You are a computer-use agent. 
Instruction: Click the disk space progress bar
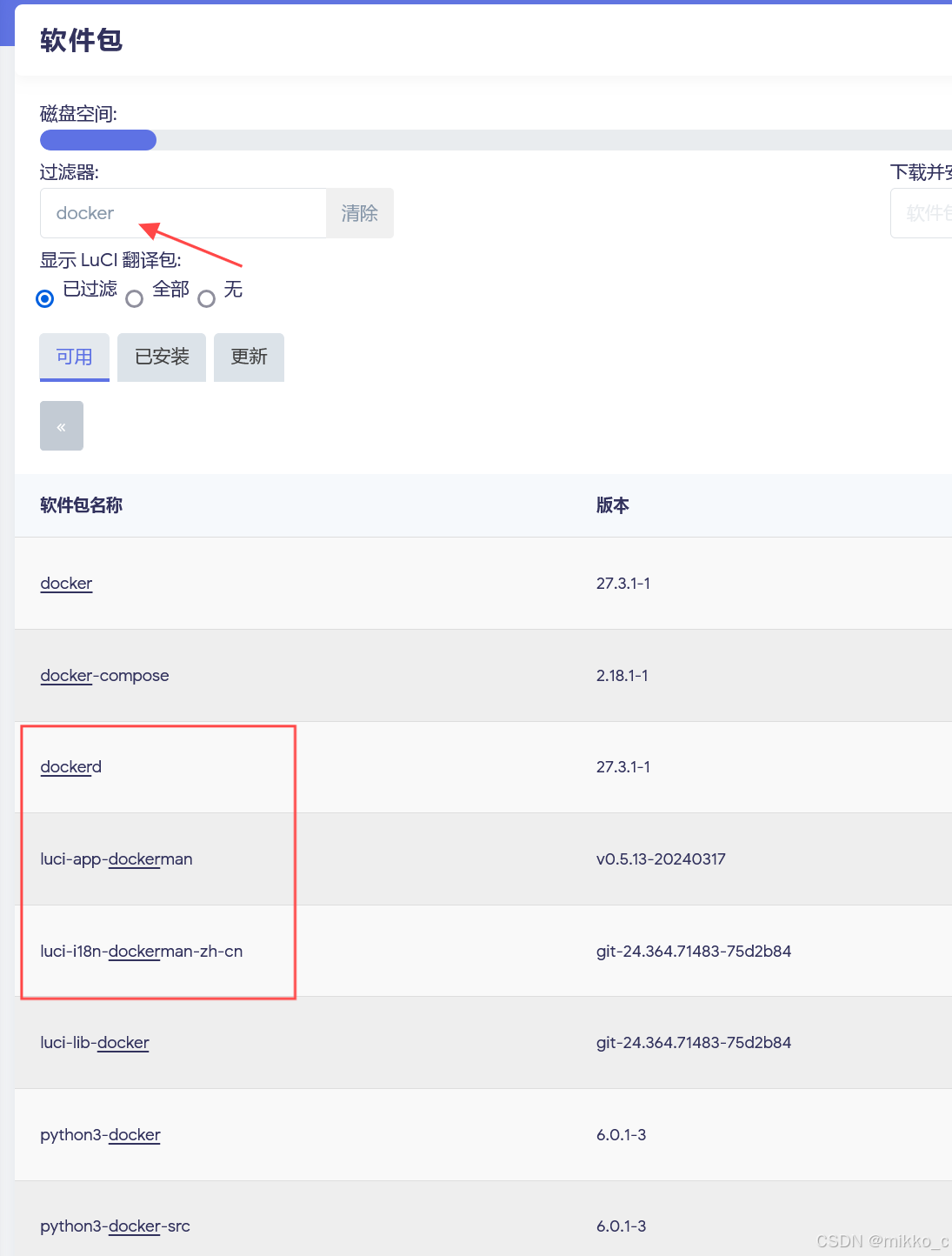(x=496, y=140)
